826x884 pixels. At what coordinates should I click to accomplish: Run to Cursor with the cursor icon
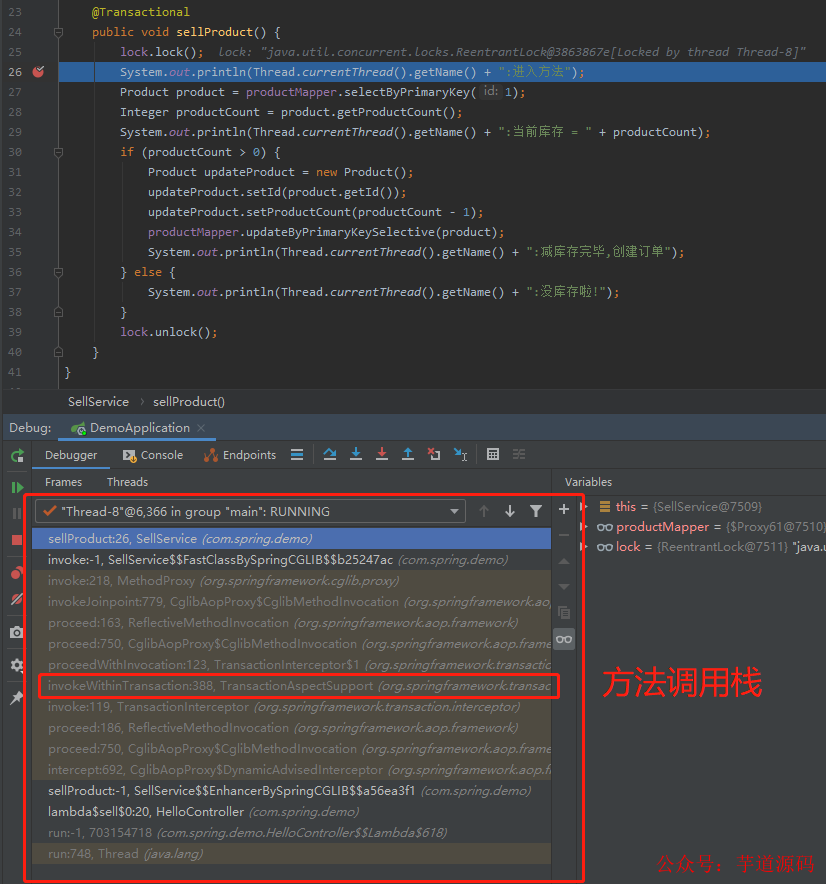coord(461,454)
